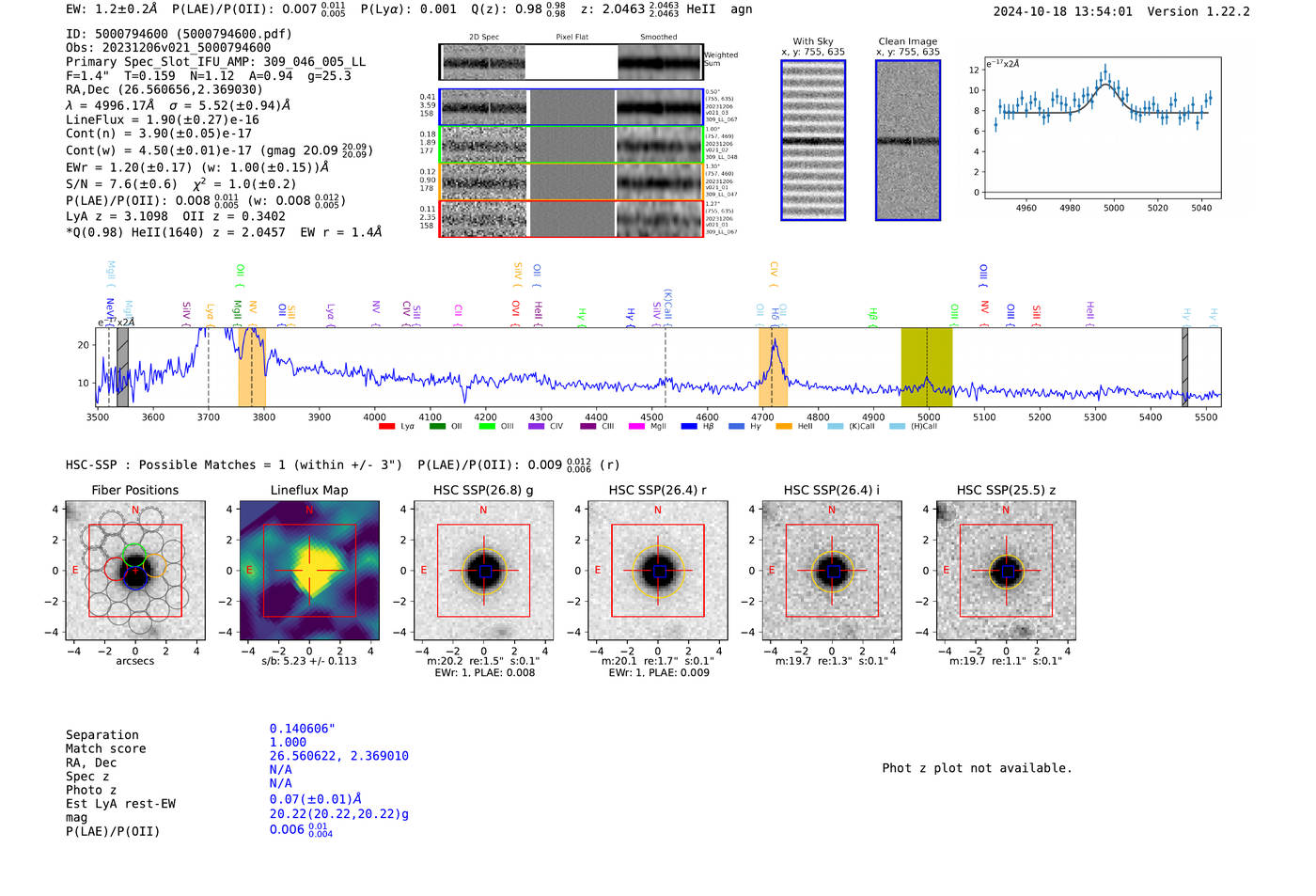Click the red Lyα legend swatch

coord(386,427)
